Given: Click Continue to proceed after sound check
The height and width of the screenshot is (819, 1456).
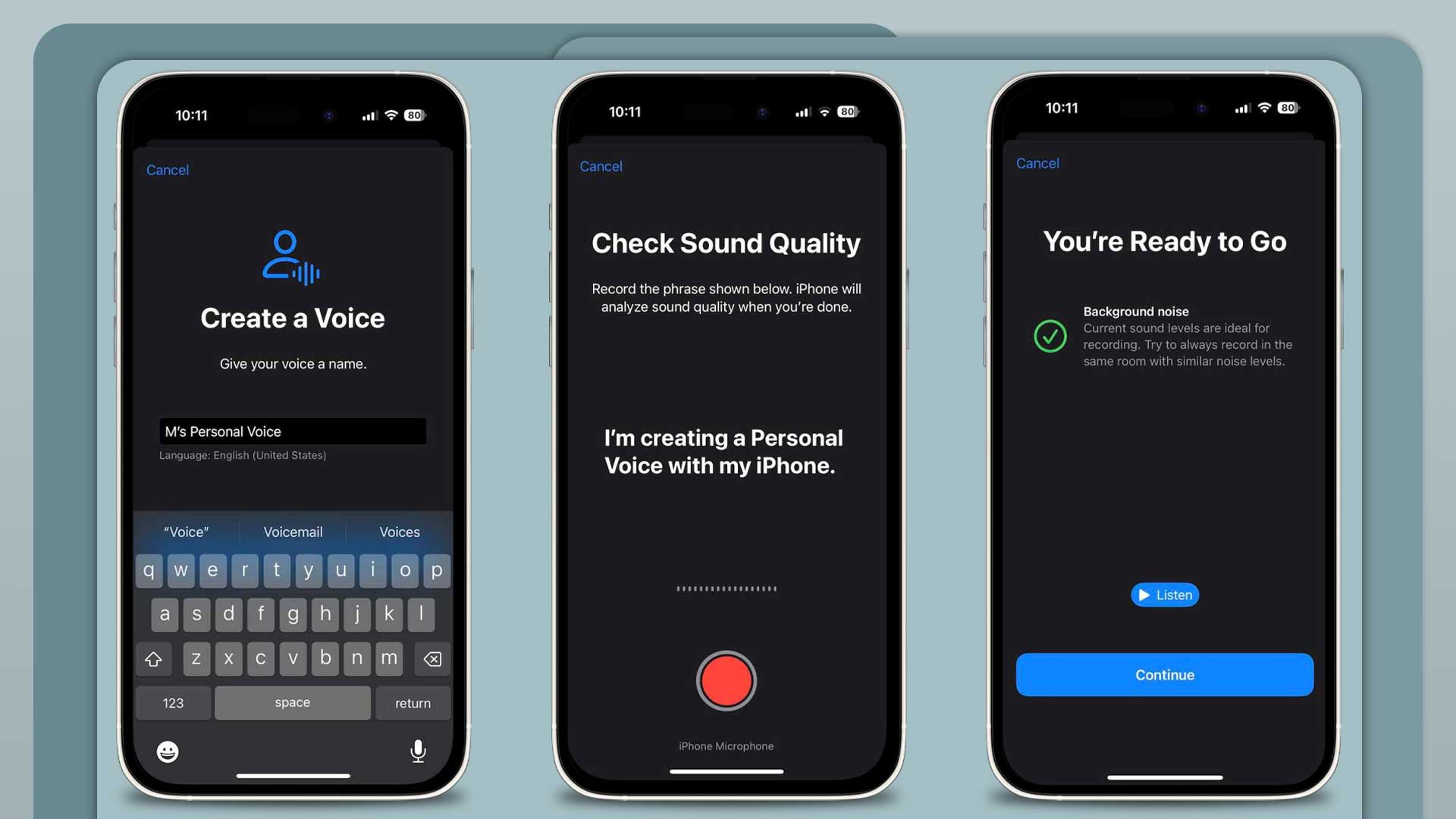Looking at the screenshot, I should (1164, 675).
